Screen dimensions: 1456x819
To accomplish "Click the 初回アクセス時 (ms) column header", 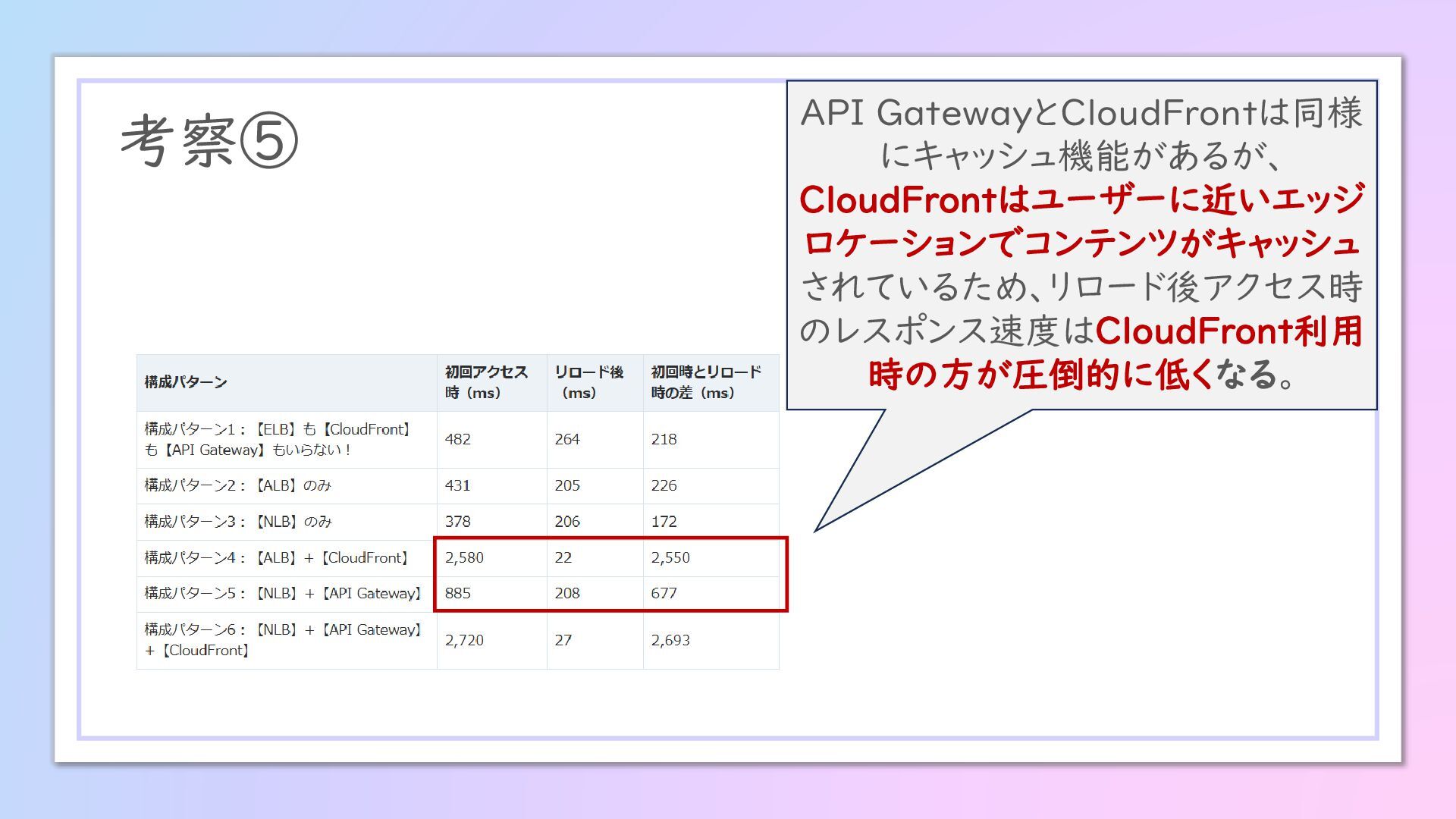I will point(485,382).
